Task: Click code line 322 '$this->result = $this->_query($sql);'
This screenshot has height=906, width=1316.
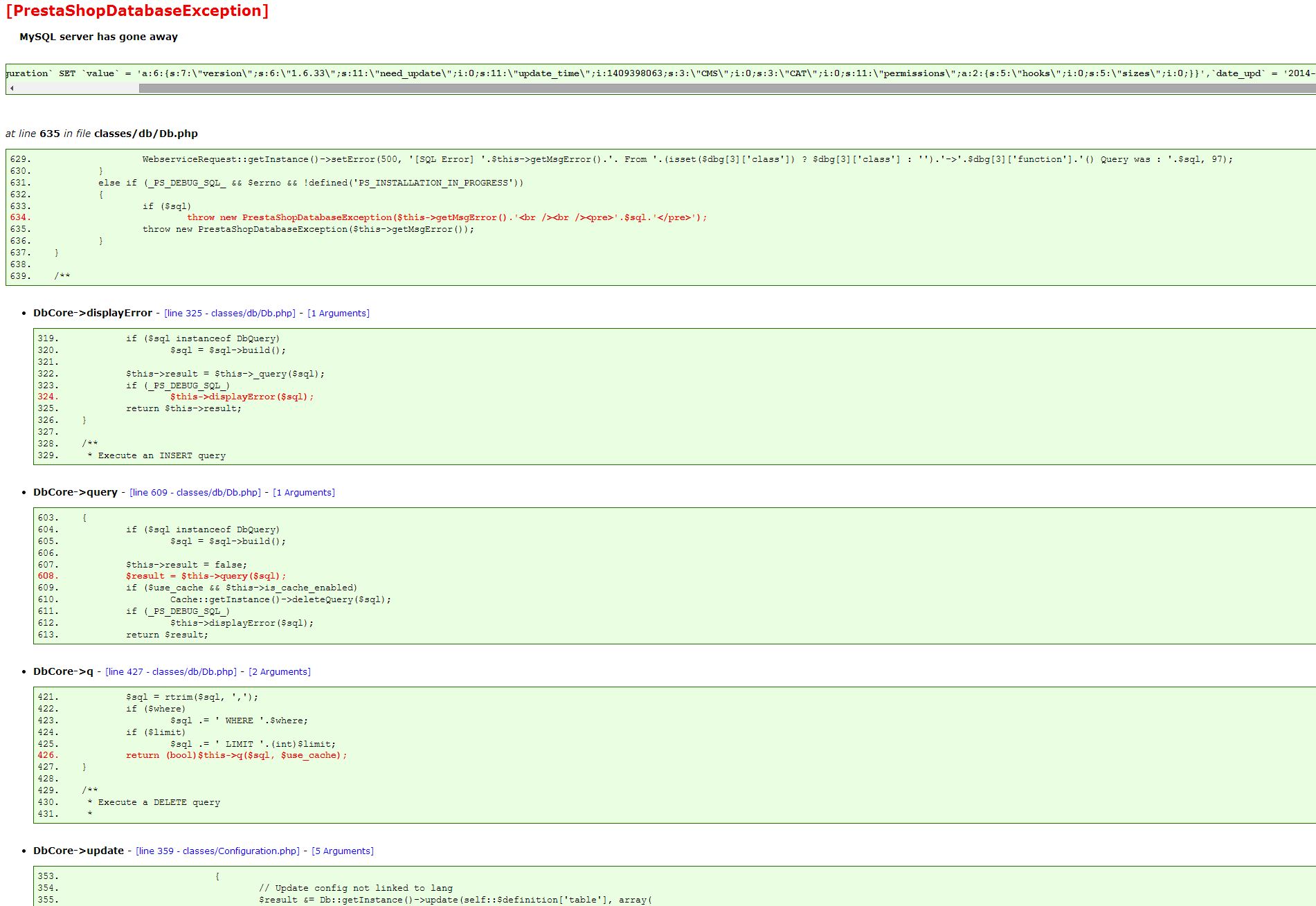Action: click(x=225, y=374)
